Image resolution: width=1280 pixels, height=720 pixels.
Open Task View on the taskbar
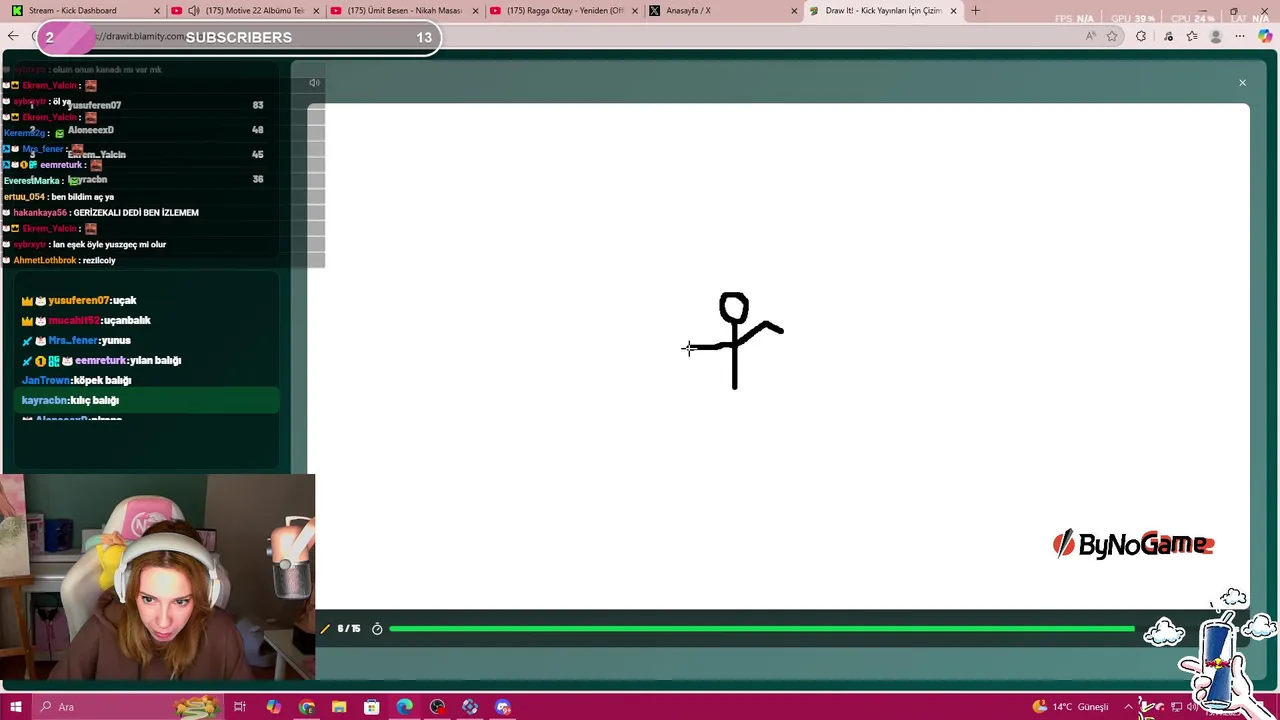pyautogui.click(x=240, y=707)
